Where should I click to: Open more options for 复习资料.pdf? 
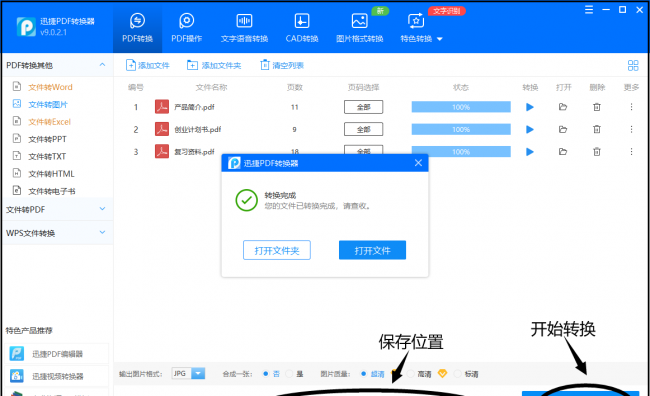pyautogui.click(x=631, y=151)
